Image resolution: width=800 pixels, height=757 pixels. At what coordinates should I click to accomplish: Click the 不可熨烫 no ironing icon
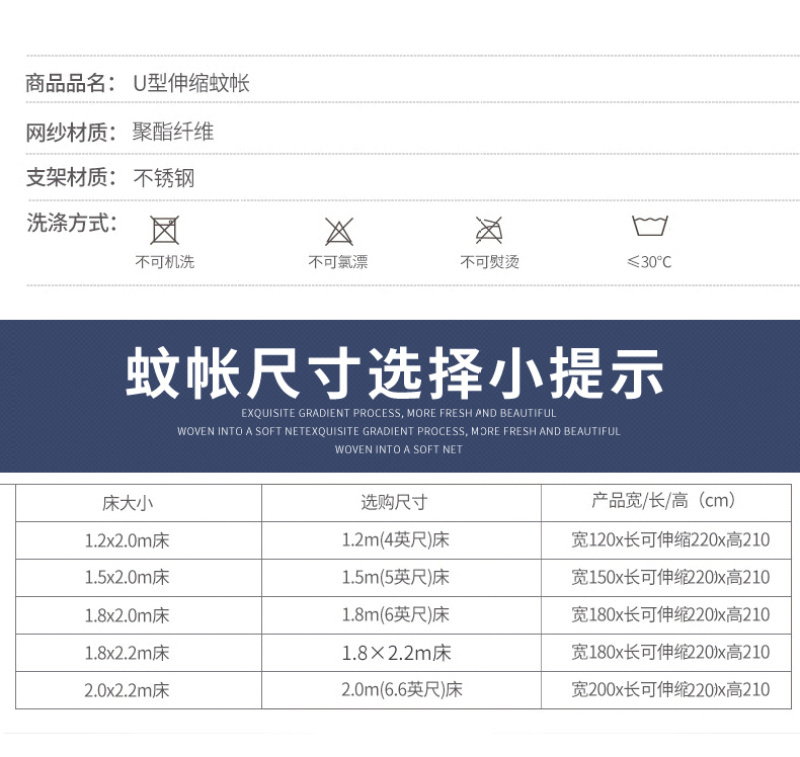tap(489, 230)
